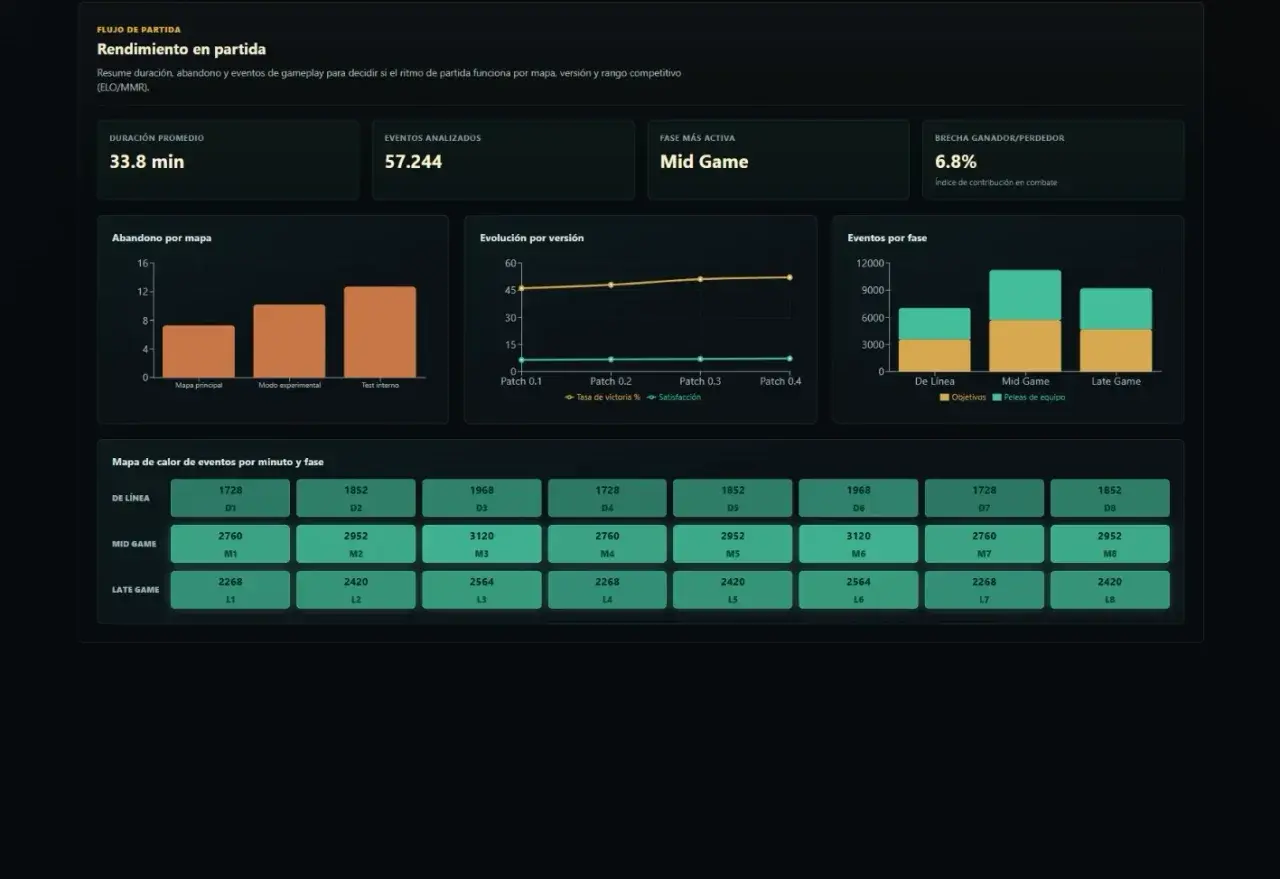
Task: Click the Mapa principal bar
Action: click(199, 351)
